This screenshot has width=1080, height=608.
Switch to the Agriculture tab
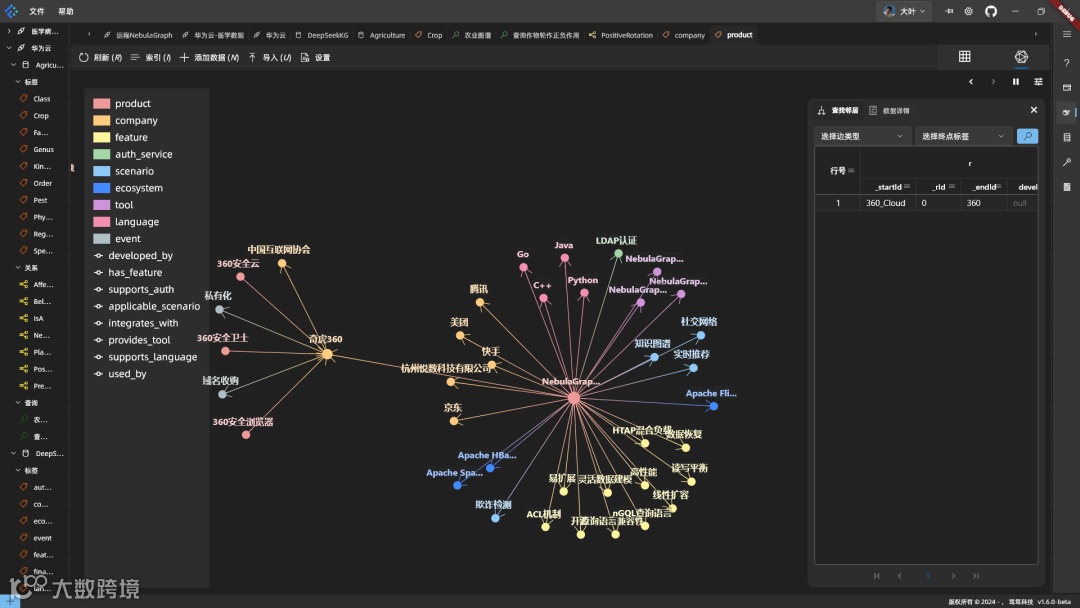[382, 35]
